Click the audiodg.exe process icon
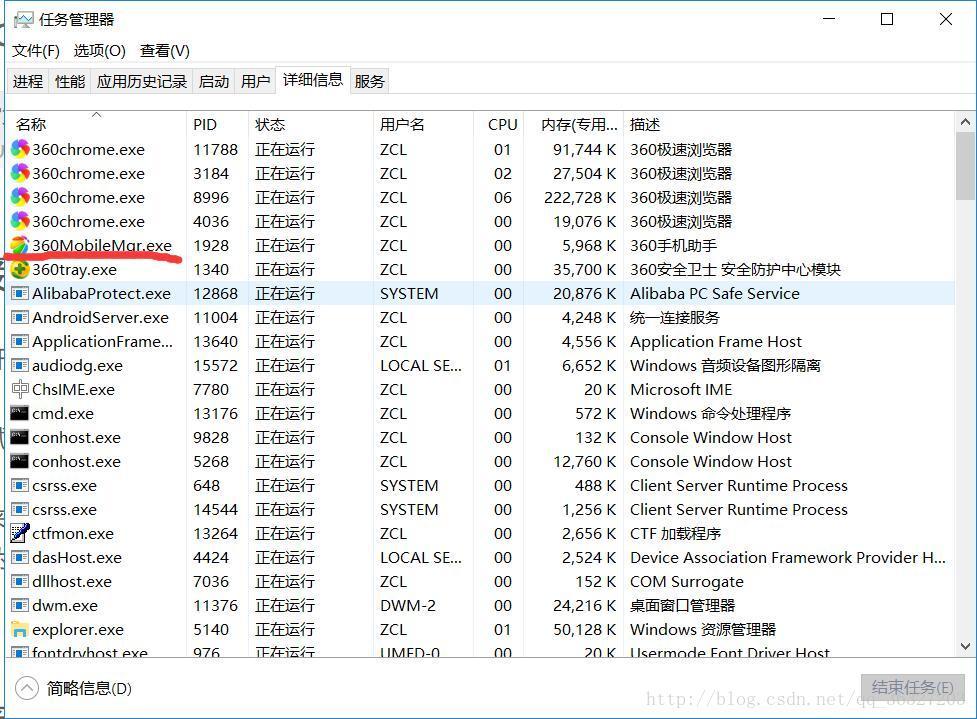 (20, 366)
